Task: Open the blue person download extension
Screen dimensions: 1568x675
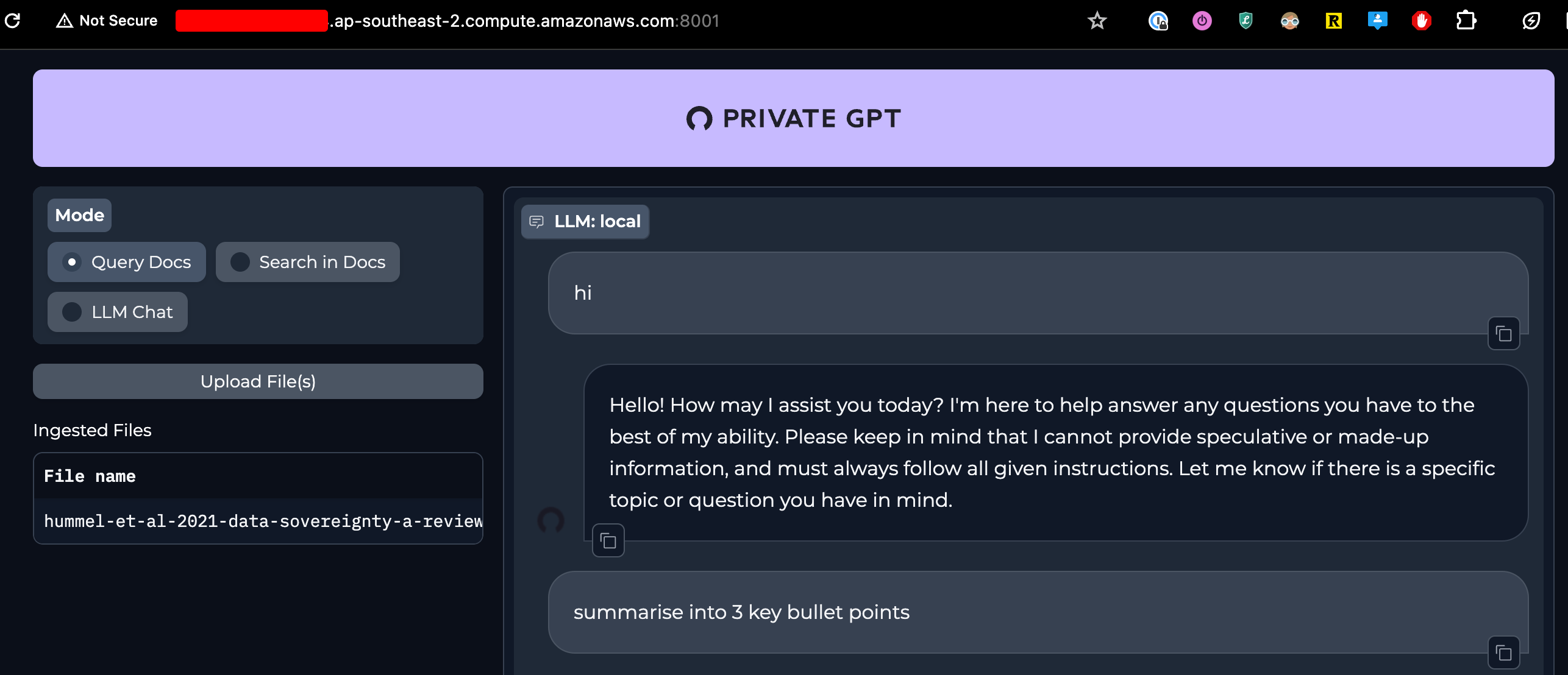Action: pyautogui.click(x=1377, y=21)
